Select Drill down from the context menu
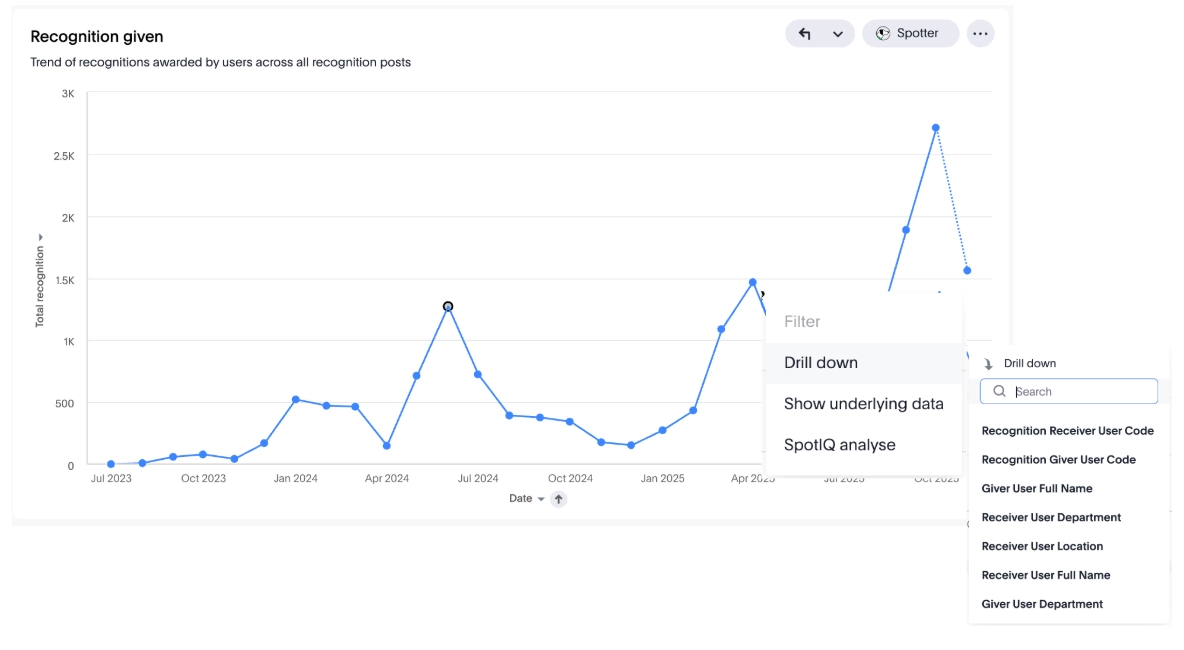Screen dimensions: 1184x650 tap(821, 362)
